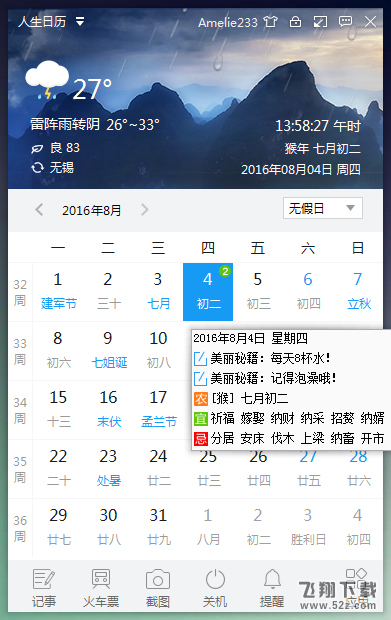Open 截图 screenshot tool

pyautogui.click(x=158, y=588)
